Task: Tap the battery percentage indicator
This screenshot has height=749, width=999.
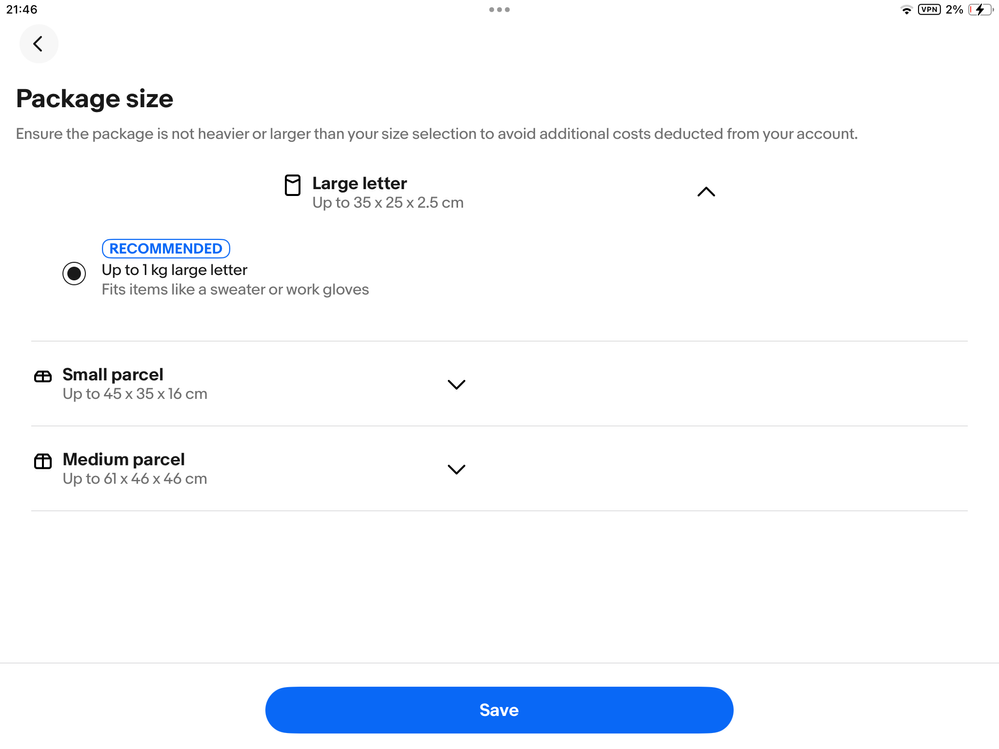Action: [954, 10]
